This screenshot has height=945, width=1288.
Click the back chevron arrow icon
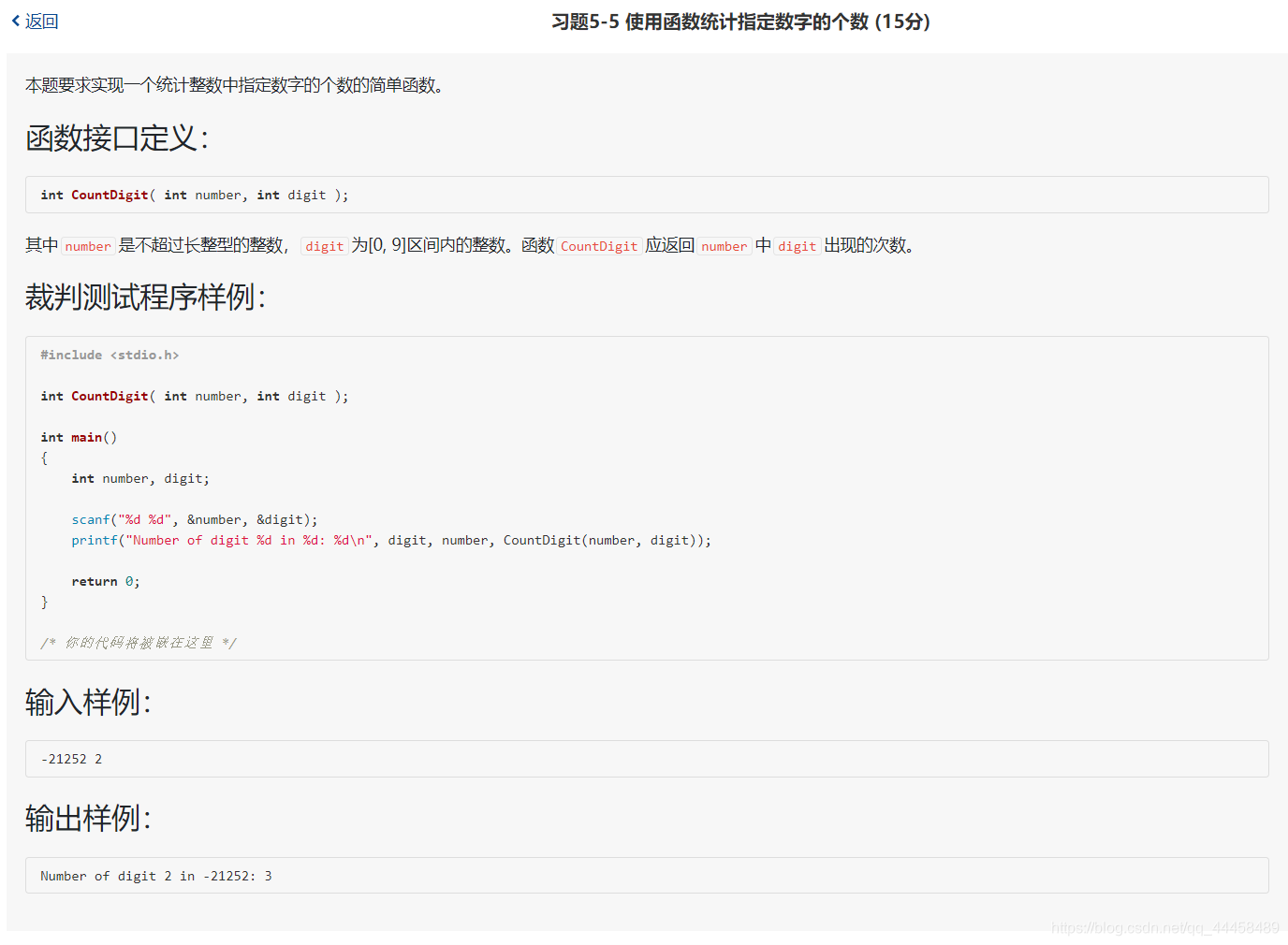[x=16, y=21]
